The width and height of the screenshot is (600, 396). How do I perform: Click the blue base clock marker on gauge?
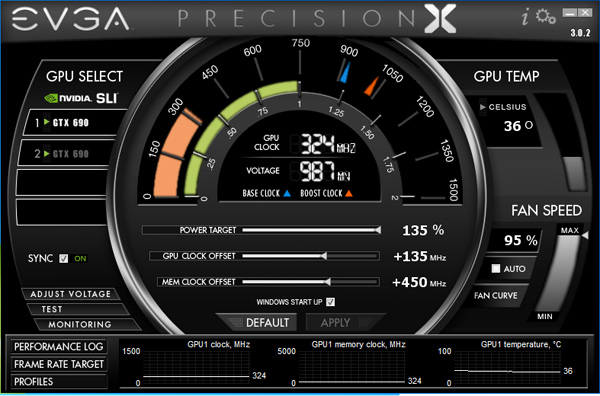(344, 73)
